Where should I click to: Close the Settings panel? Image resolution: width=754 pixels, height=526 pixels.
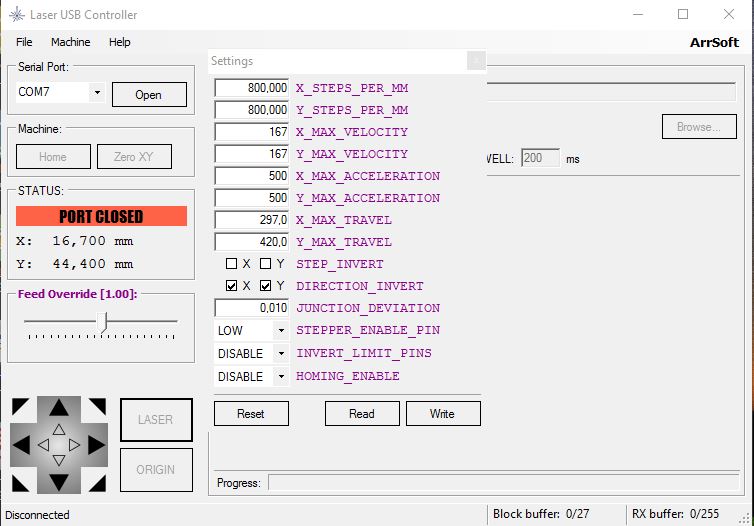(476, 61)
